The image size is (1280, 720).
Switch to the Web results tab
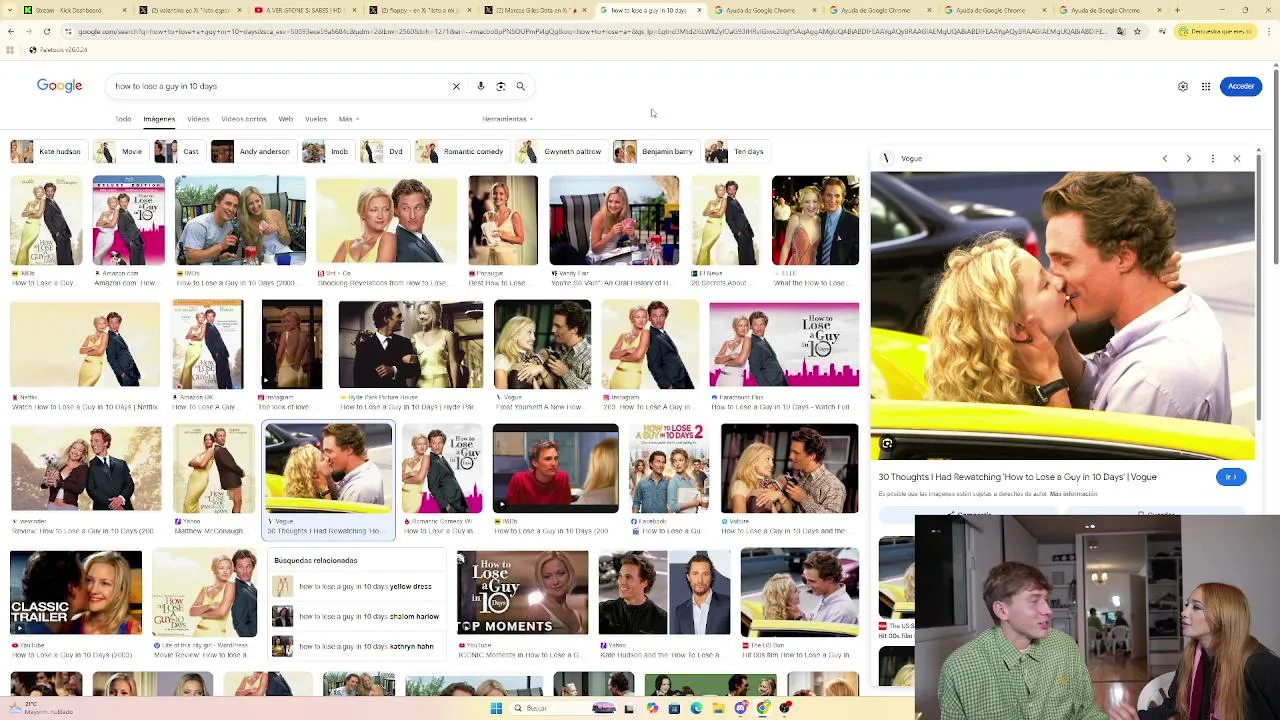pos(286,119)
